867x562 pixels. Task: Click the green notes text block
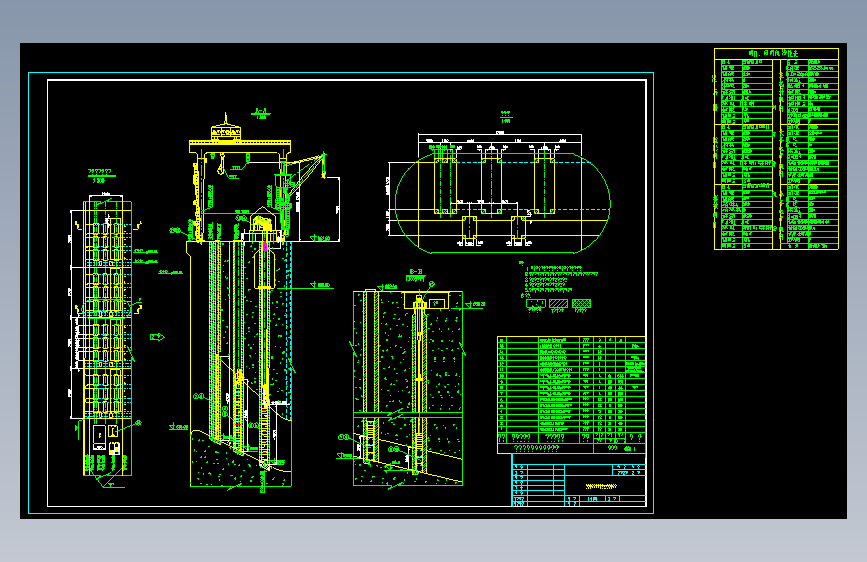point(558,278)
